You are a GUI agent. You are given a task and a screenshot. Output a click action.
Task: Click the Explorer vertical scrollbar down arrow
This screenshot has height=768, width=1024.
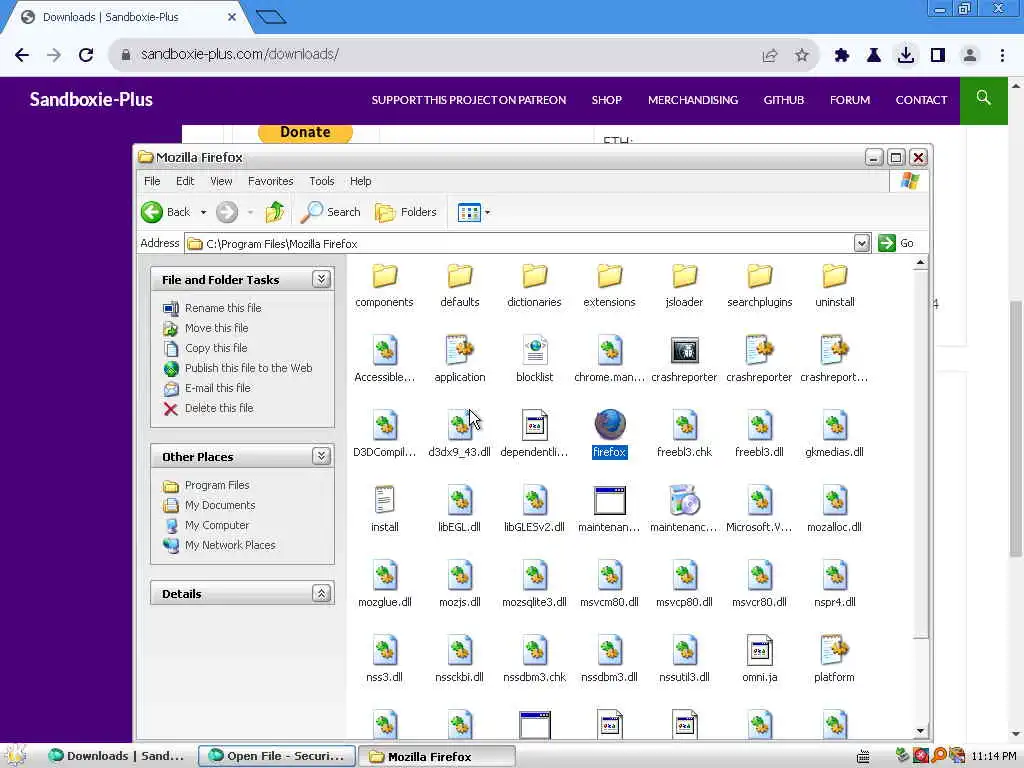pos(920,731)
